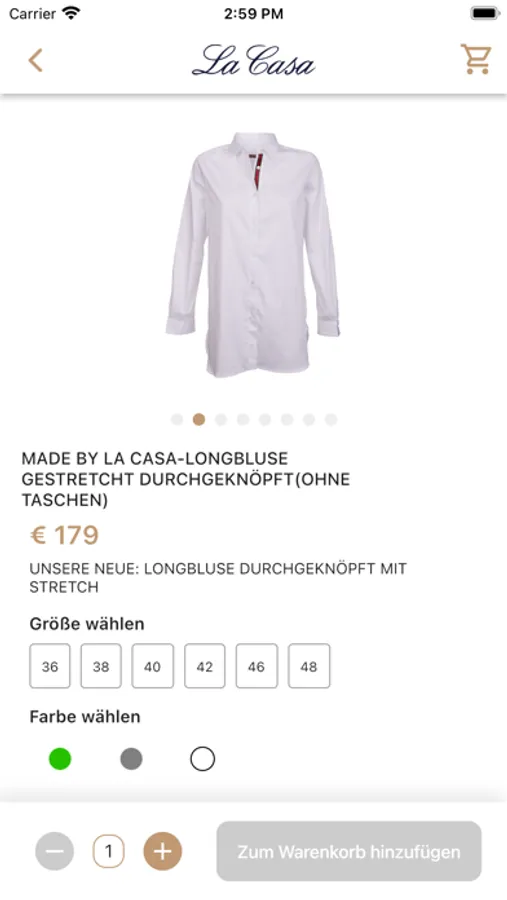Image resolution: width=507 pixels, height=900 pixels.
Task: Click the quantity input field
Action: (109, 851)
